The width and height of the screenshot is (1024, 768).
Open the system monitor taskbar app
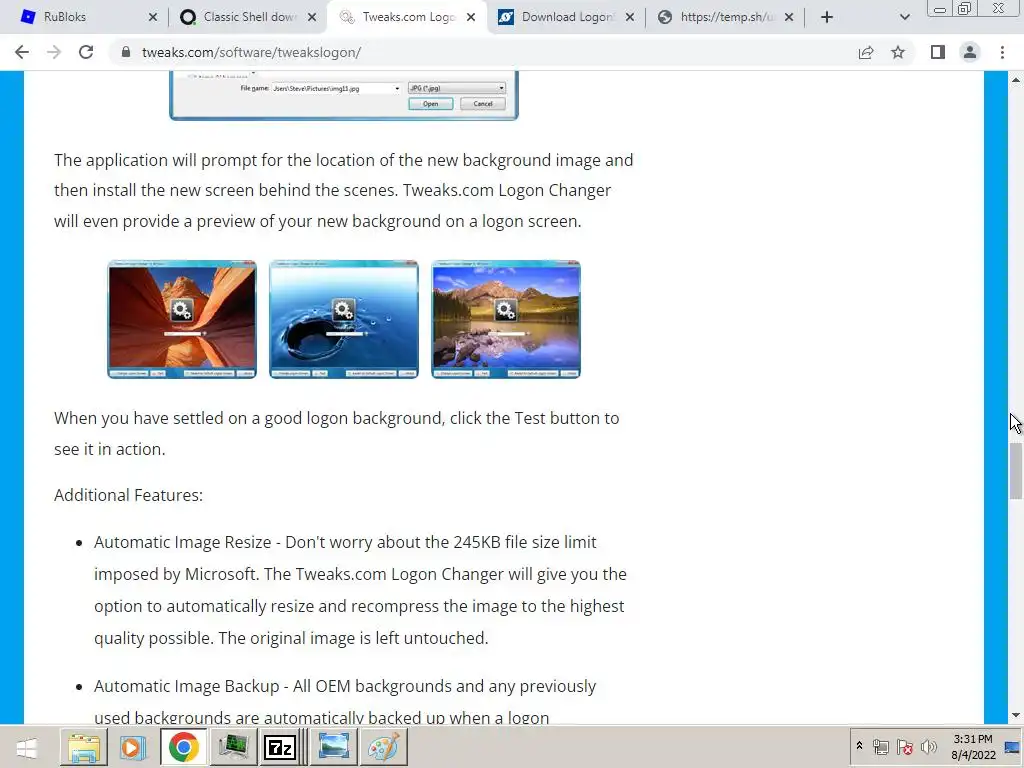[232, 747]
